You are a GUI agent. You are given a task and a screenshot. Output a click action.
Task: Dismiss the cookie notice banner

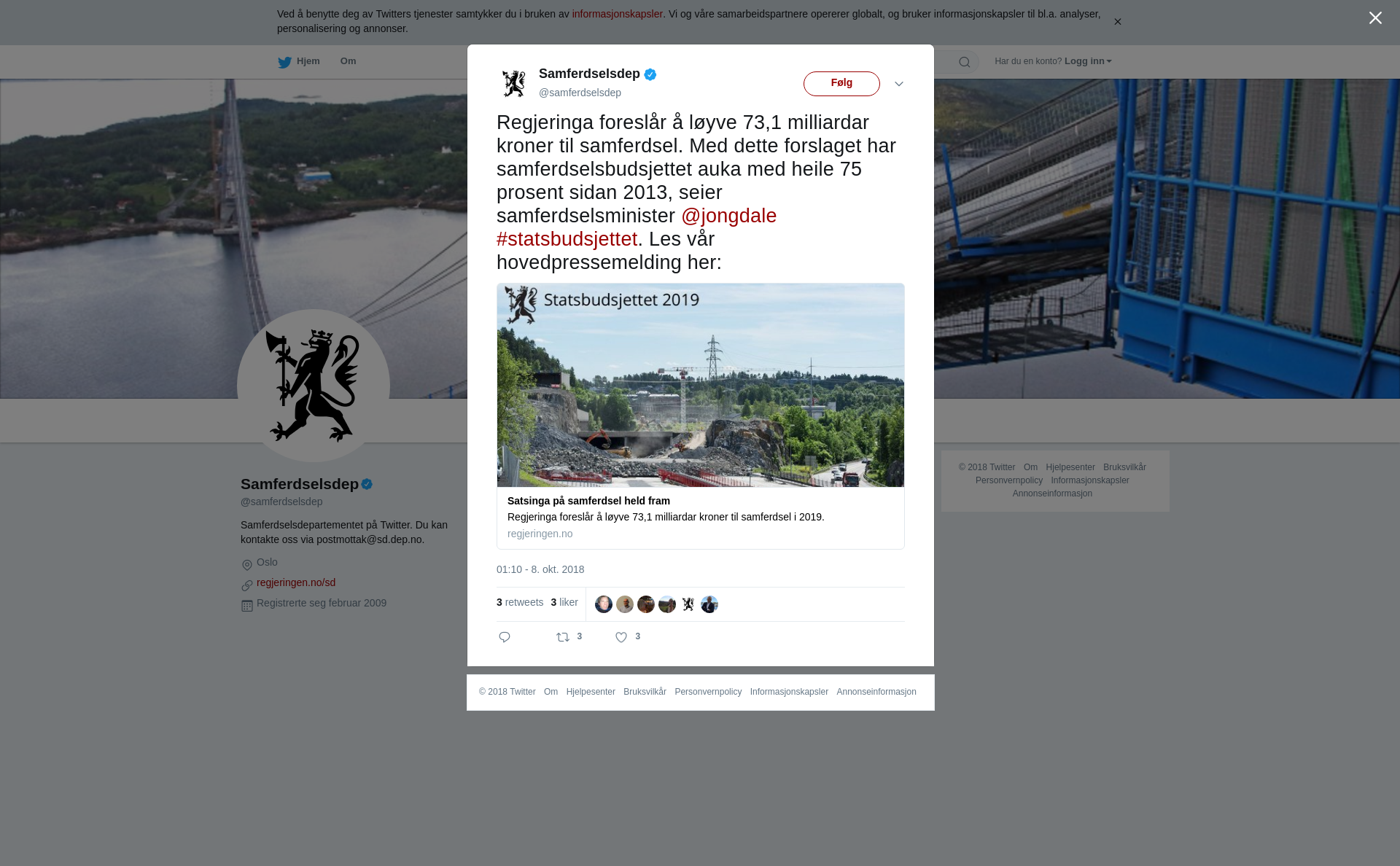coord(1117,22)
